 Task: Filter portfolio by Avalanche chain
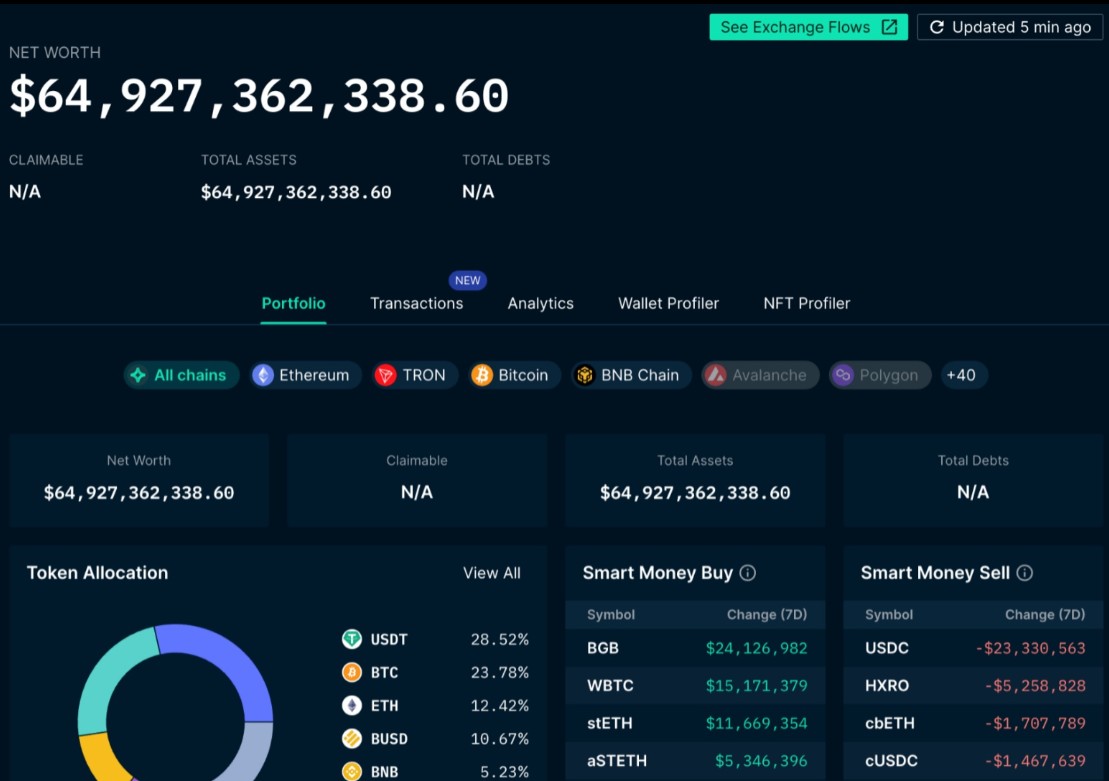[x=760, y=375]
